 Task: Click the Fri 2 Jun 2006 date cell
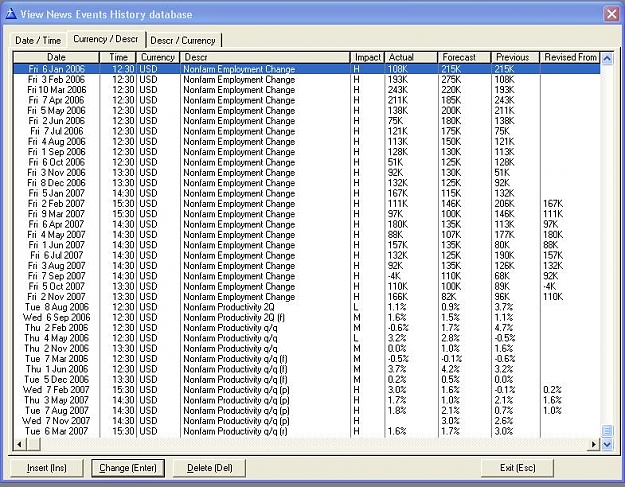(x=56, y=121)
